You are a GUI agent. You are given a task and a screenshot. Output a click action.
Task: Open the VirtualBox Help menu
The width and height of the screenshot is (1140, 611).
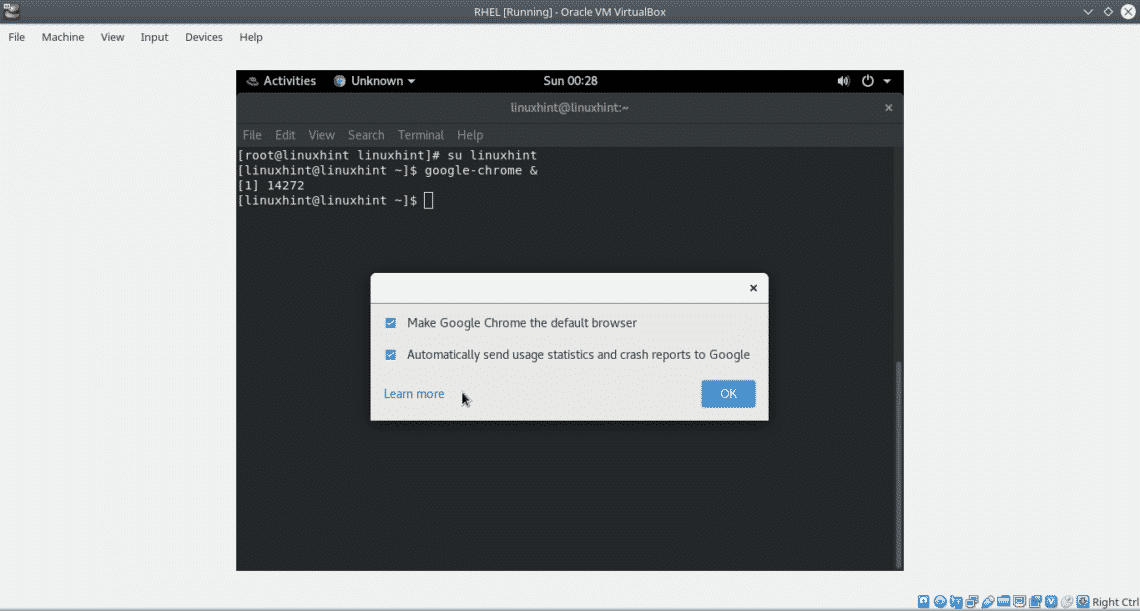tap(251, 37)
